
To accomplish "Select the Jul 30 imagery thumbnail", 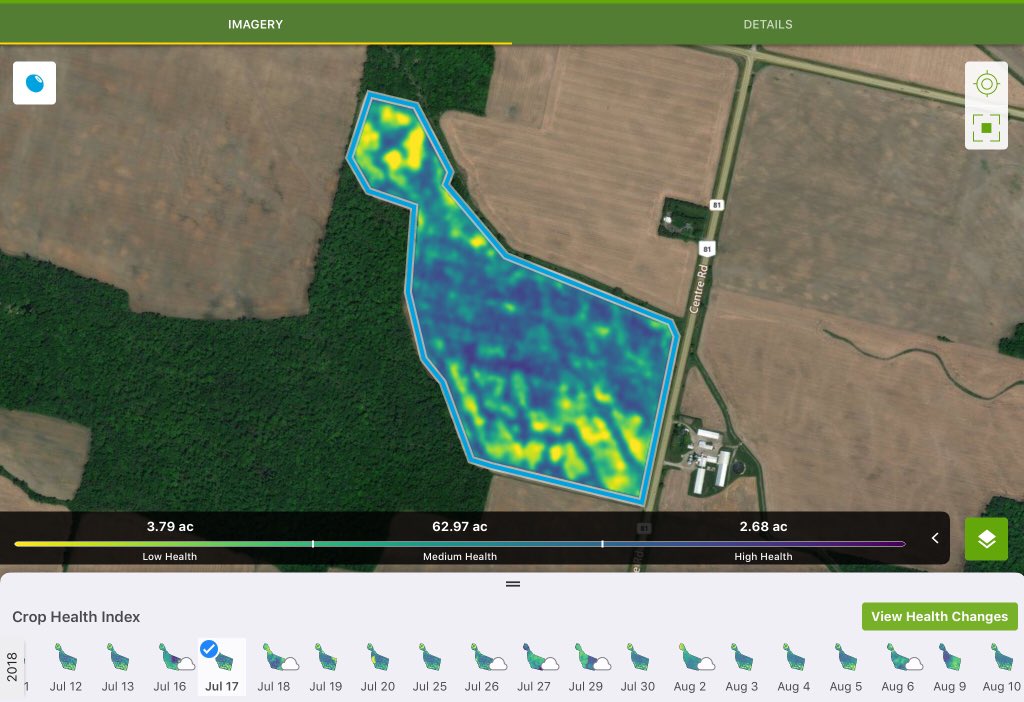I will (637, 667).
